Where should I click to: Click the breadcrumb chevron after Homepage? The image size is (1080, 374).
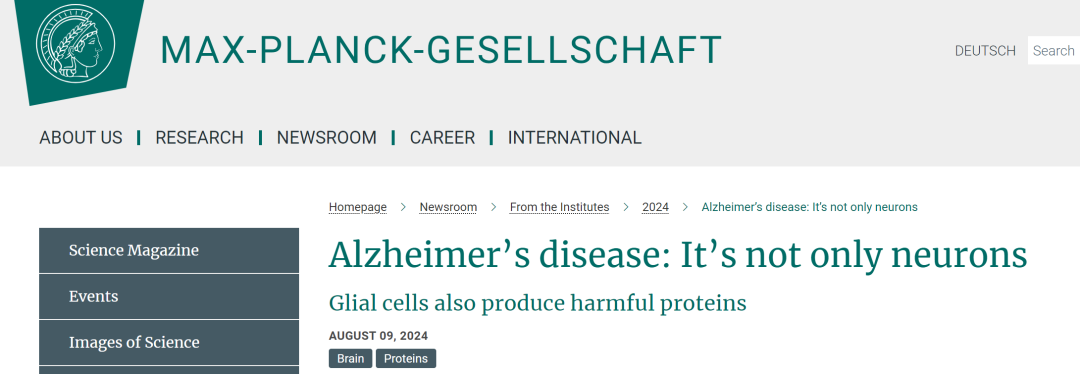(x=403, y=207)
